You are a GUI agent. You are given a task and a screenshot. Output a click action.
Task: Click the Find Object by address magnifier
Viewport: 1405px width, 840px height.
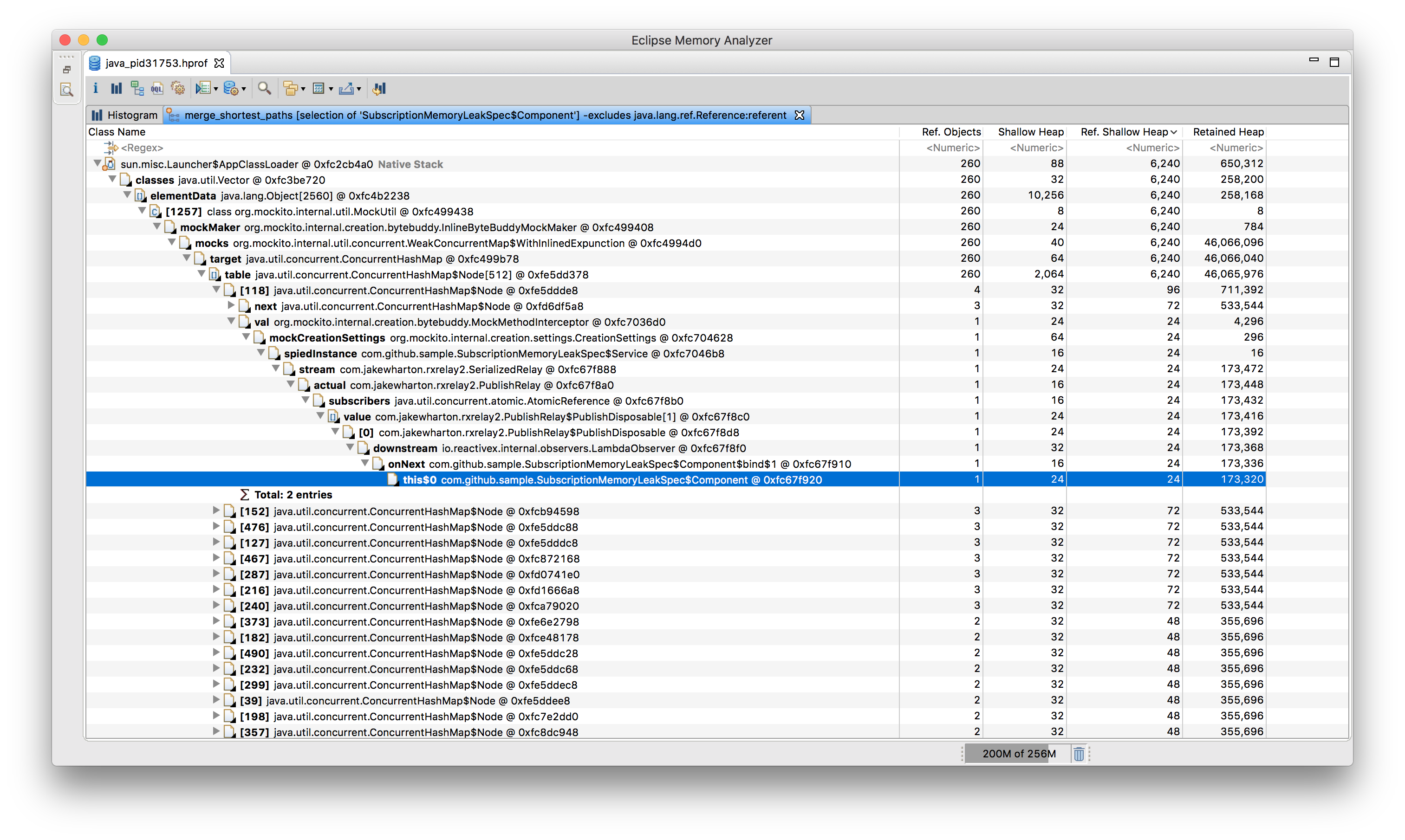265,88
